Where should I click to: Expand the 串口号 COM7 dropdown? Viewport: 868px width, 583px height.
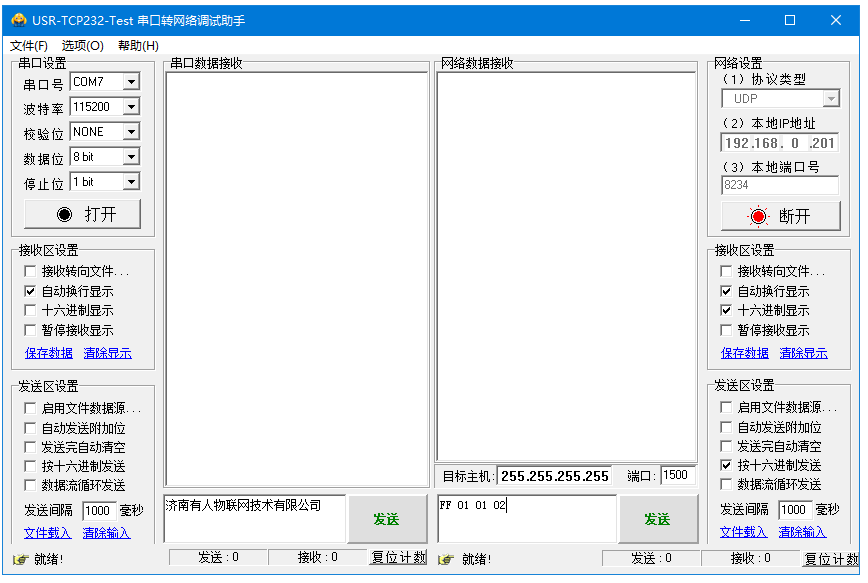point(131,82)
